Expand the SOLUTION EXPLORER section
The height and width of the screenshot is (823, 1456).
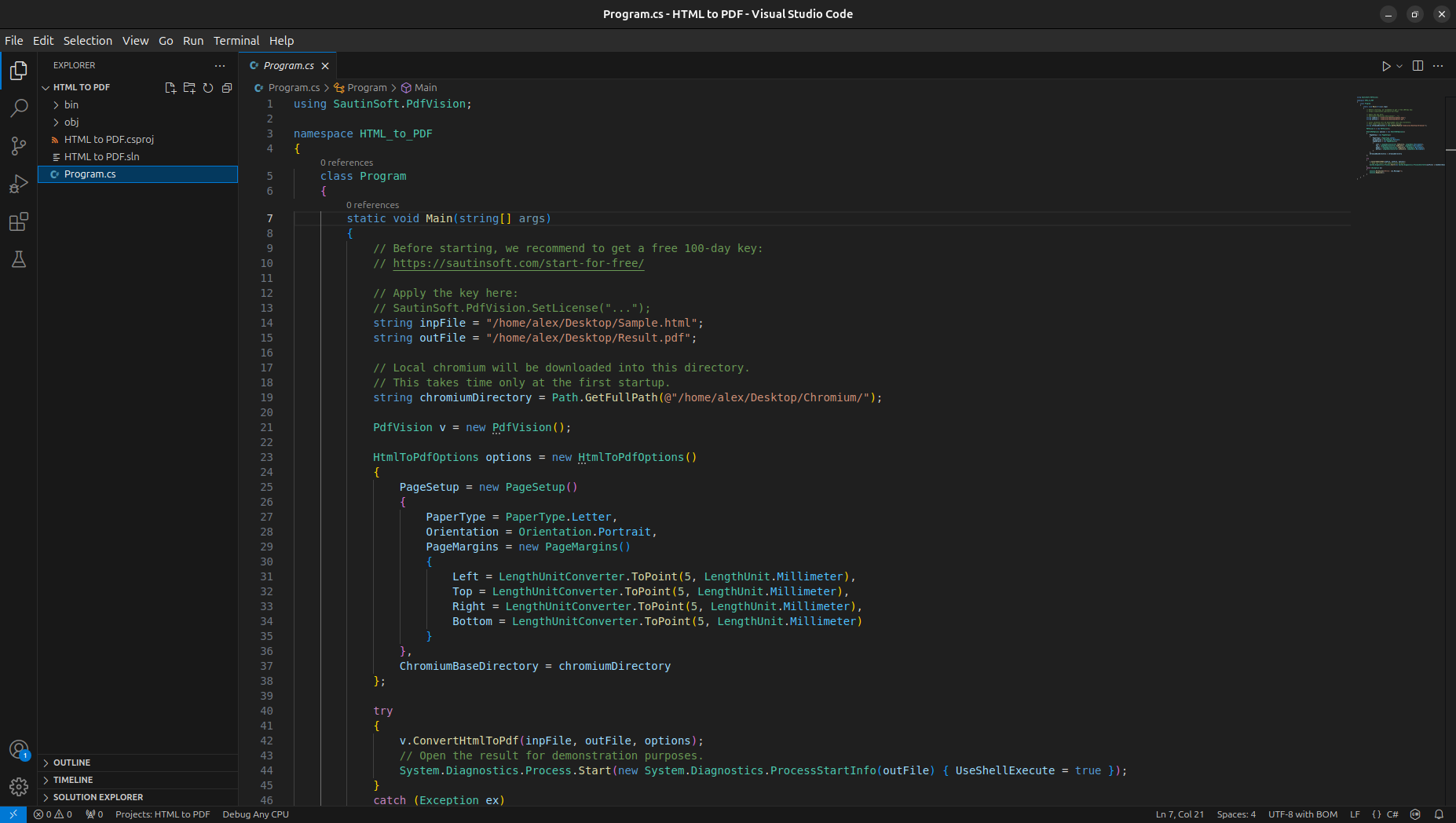[x=97, y=797]
